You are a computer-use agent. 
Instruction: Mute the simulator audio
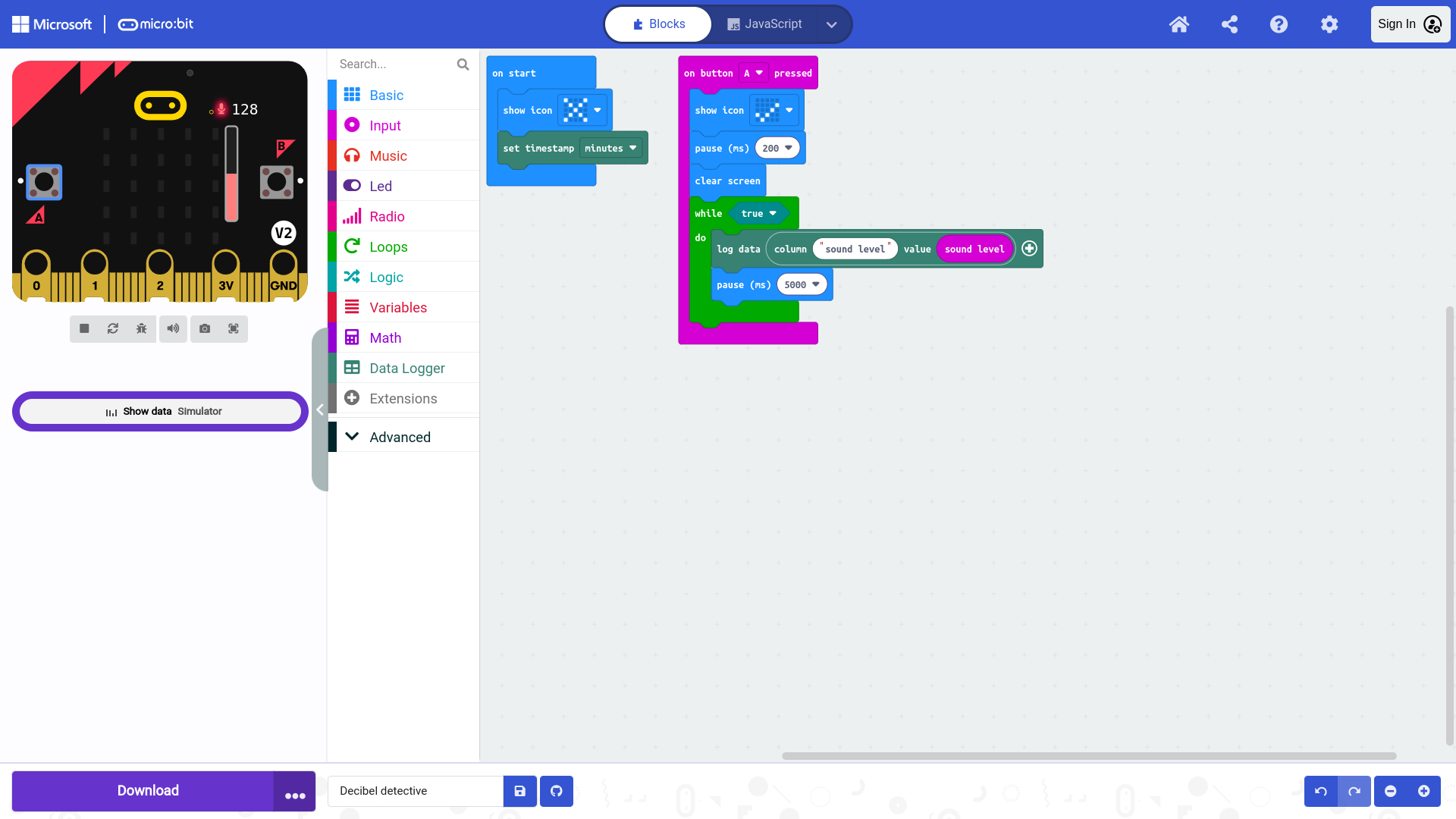click(x=174, y=328)
